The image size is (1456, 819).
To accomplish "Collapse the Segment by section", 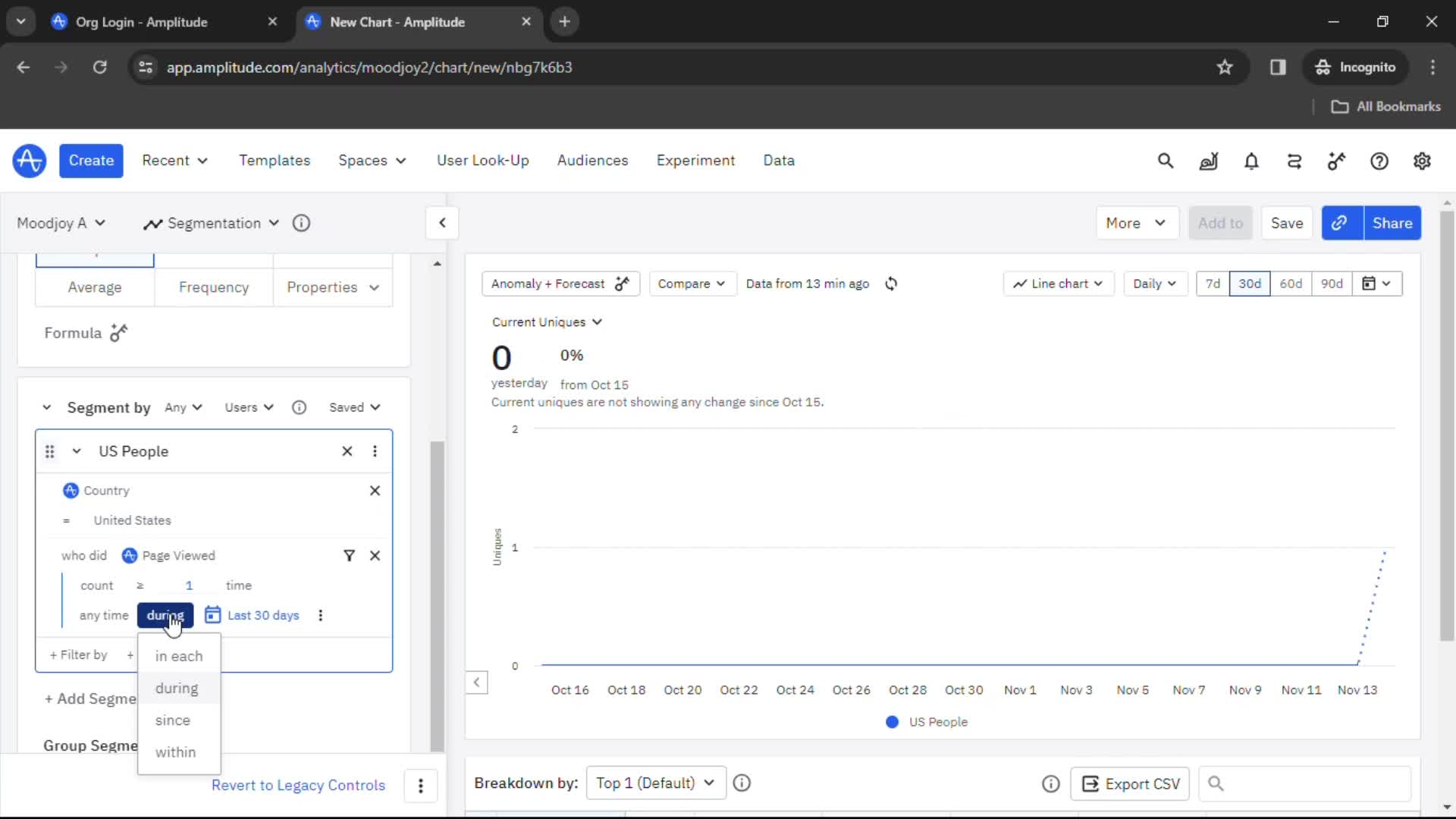I will pos(47,407).
